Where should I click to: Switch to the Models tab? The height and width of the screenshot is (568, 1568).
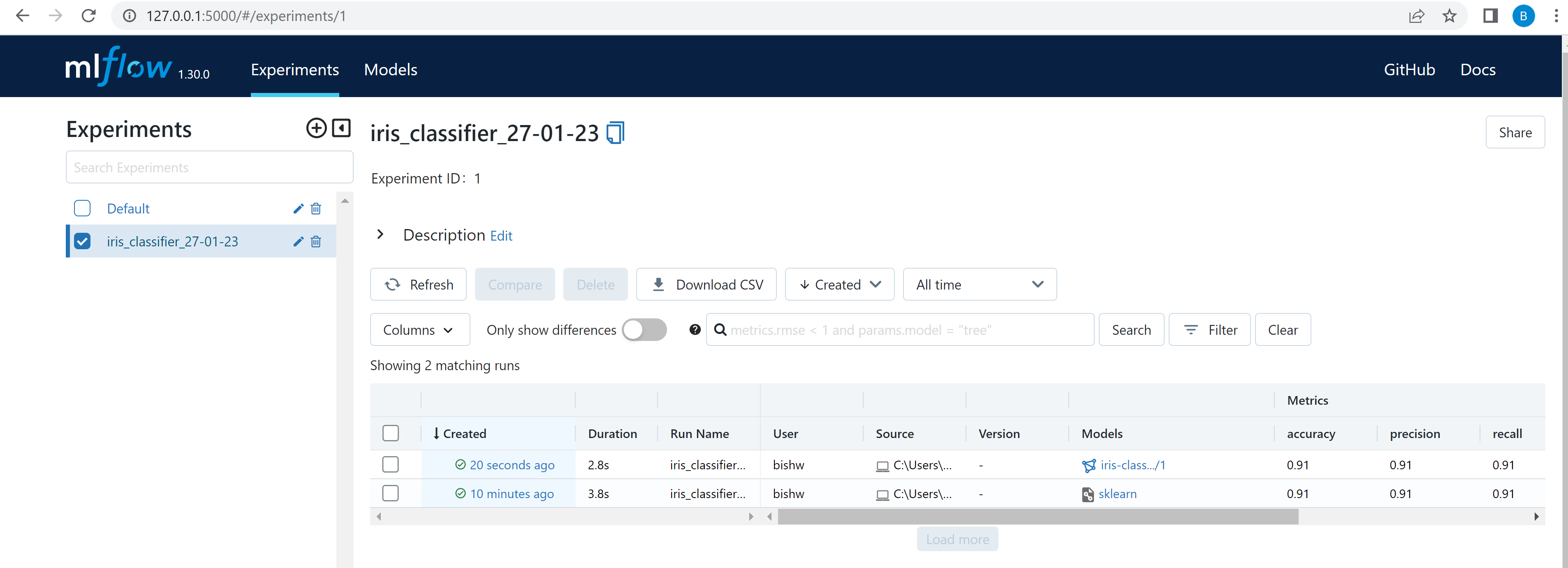click(x=390, y=70)
